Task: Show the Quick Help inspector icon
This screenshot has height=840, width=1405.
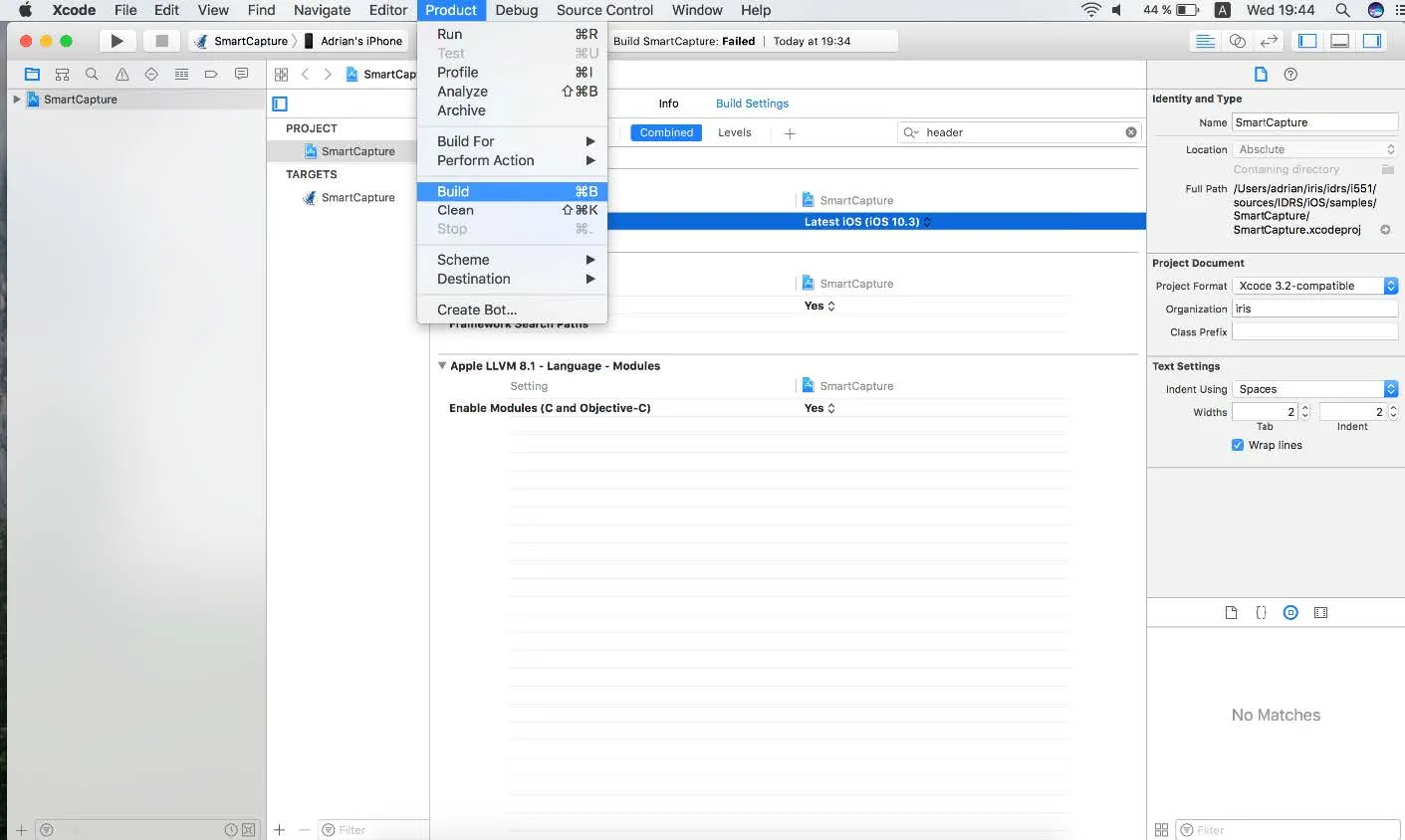Action: 1290,75
